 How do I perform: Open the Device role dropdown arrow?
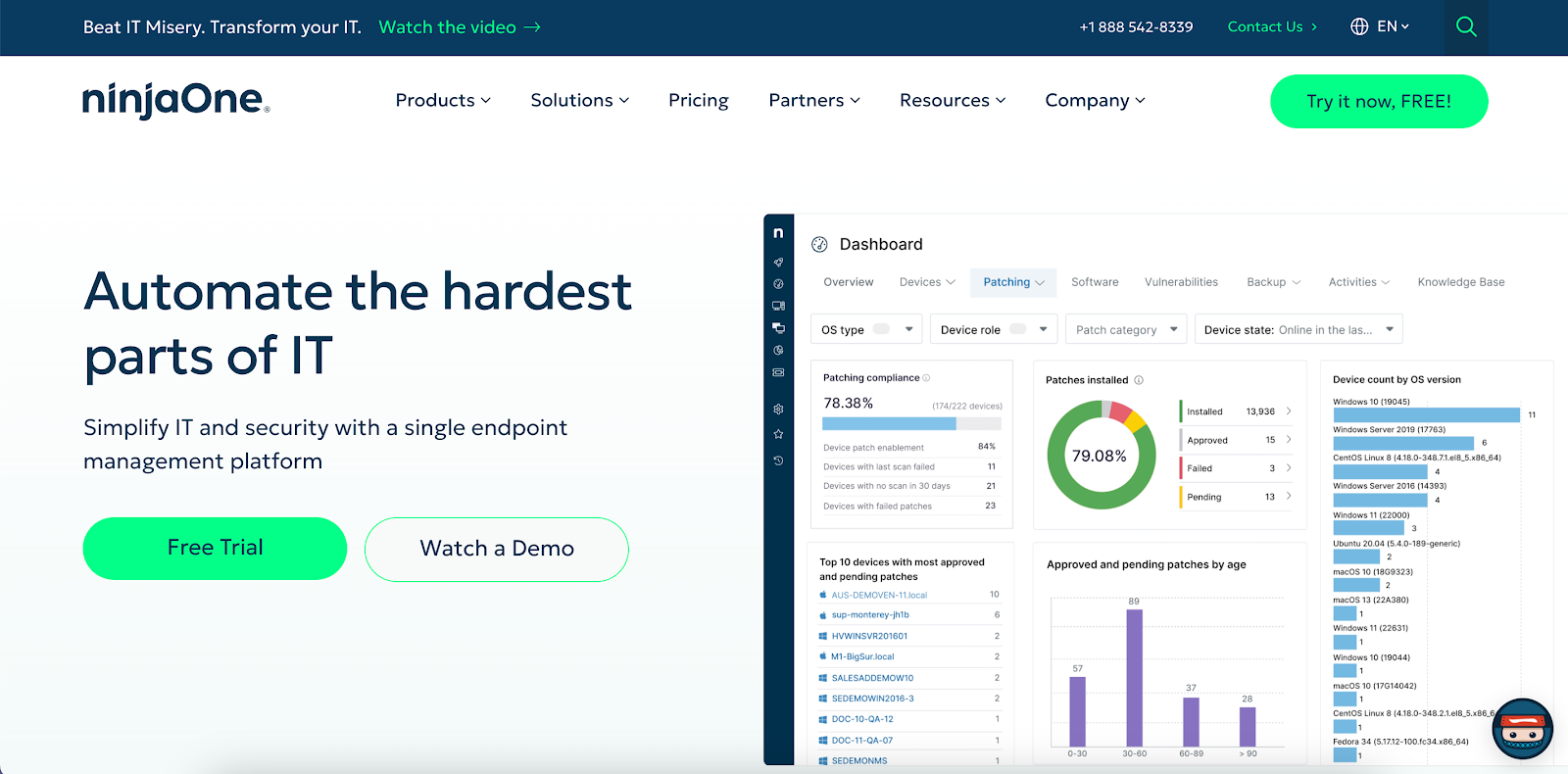(1044, 329)
